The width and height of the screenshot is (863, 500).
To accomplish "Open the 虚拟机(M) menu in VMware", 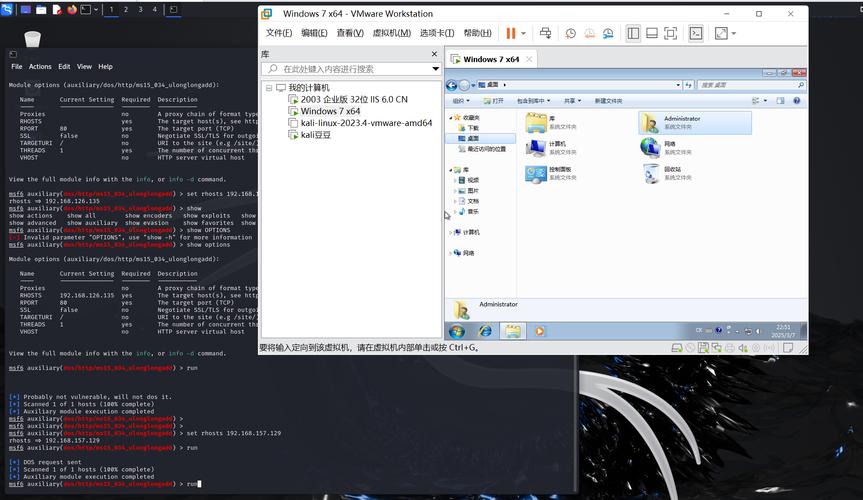I will [x=392, y=33].
